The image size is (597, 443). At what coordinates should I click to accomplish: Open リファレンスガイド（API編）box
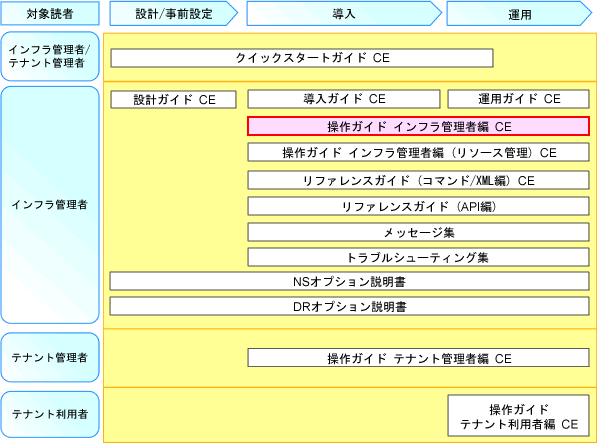[x=418, y=207]
